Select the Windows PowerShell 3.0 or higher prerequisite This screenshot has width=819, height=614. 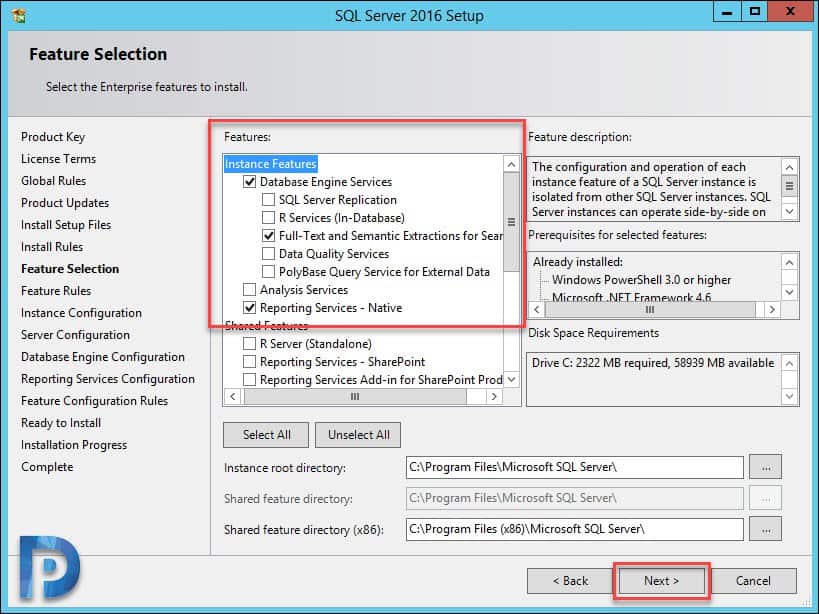[641, 280]
